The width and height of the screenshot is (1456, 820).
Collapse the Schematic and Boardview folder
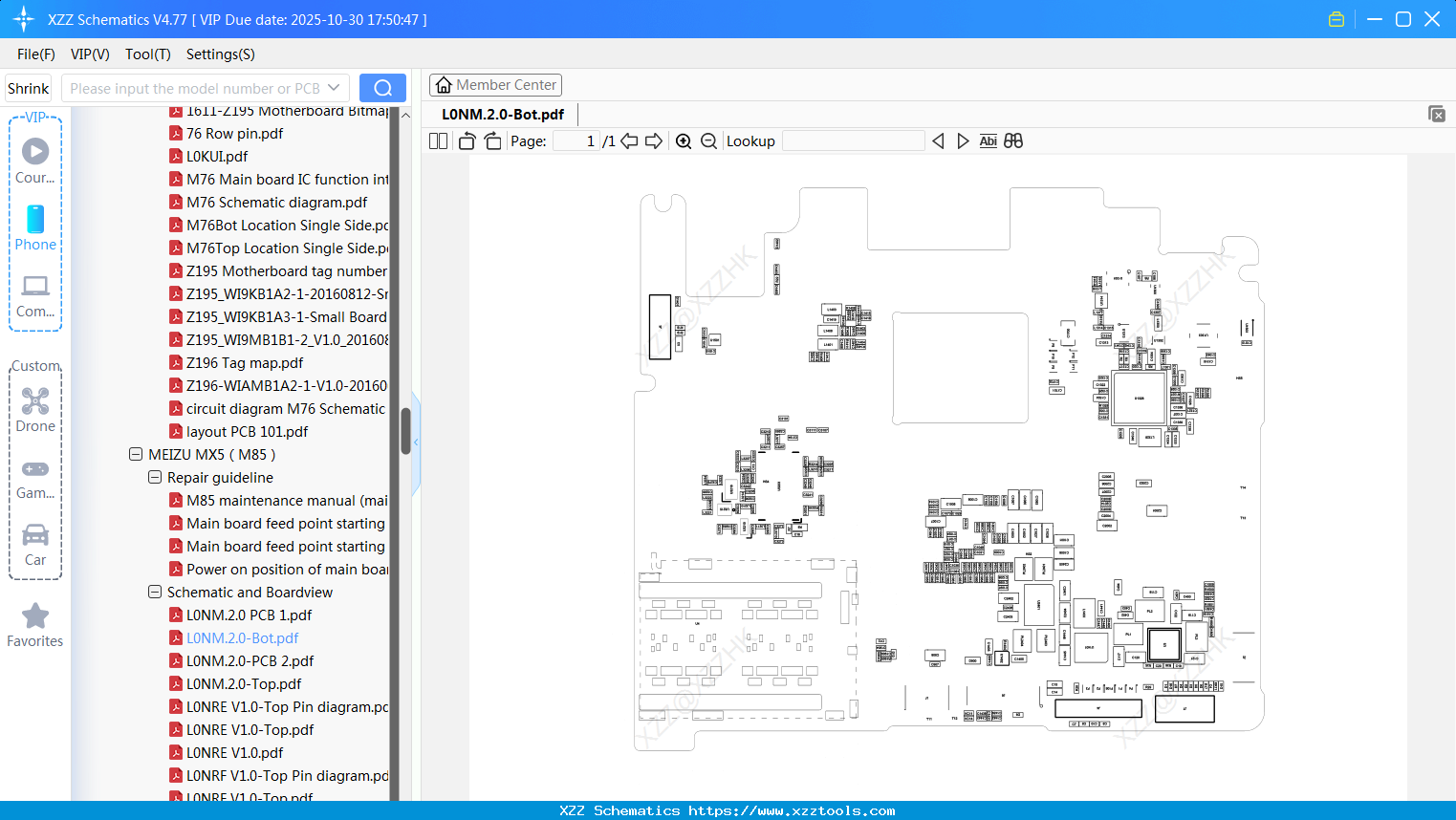point(155,593)
